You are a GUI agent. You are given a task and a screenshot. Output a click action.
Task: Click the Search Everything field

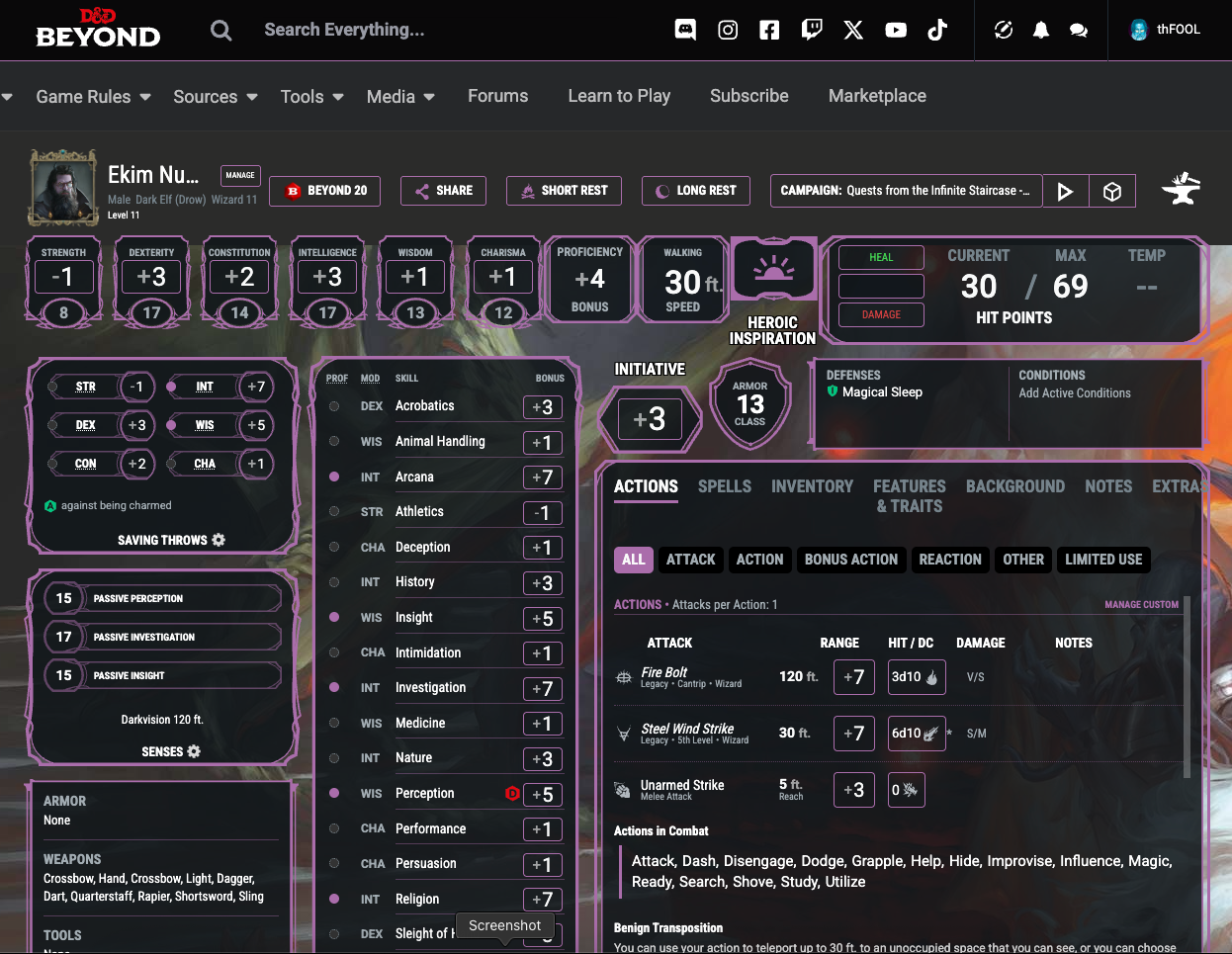click(x=344, y=30)
